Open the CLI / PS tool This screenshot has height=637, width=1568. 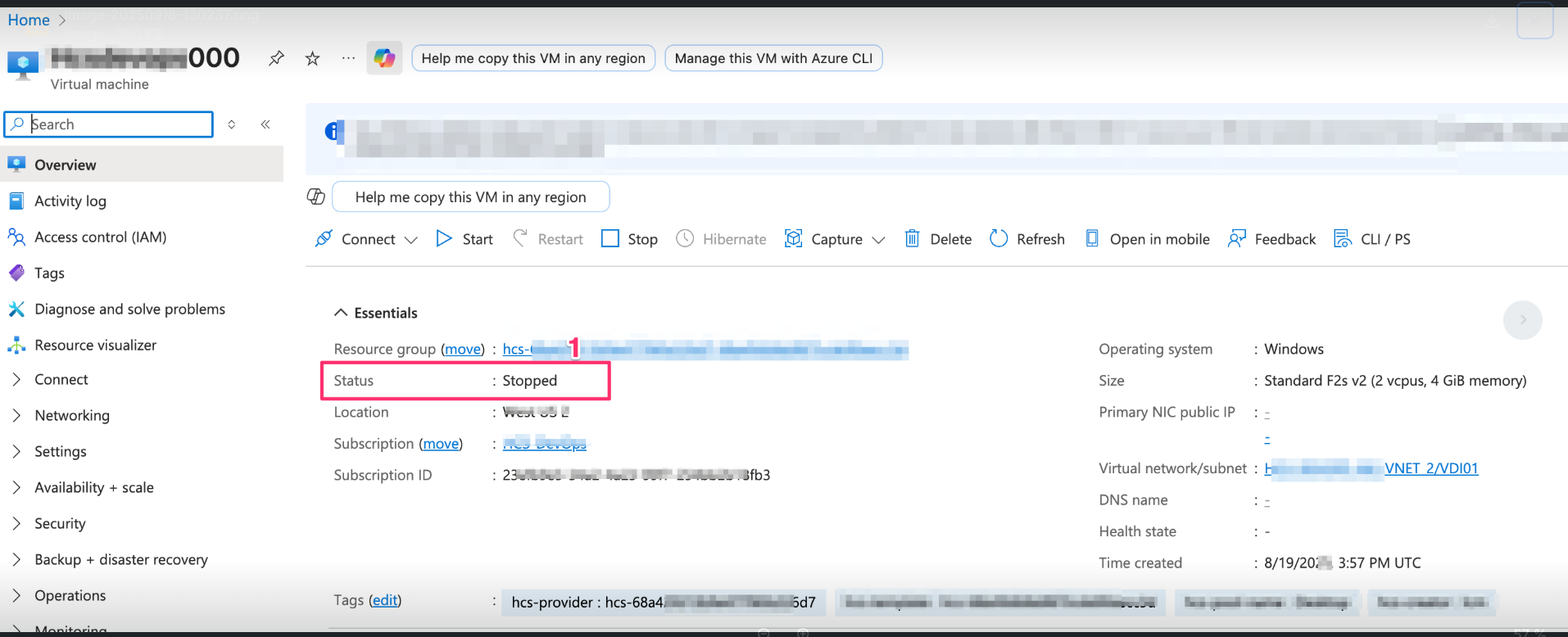1372,239
